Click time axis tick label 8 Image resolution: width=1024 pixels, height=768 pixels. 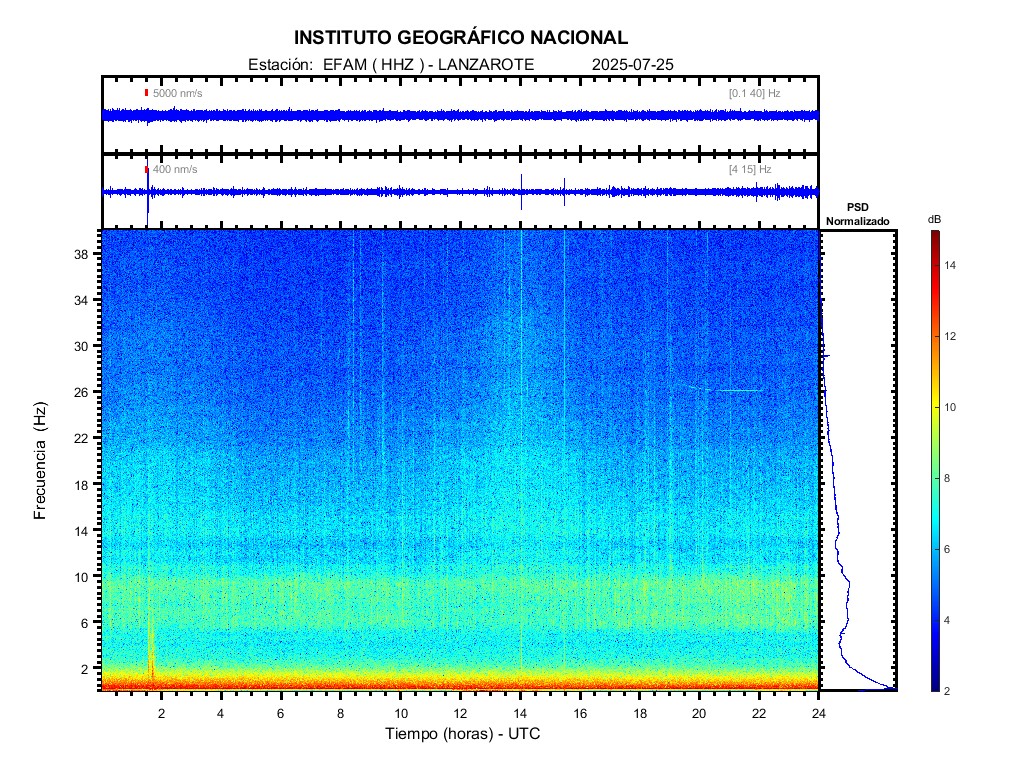(x=340, y=713)
